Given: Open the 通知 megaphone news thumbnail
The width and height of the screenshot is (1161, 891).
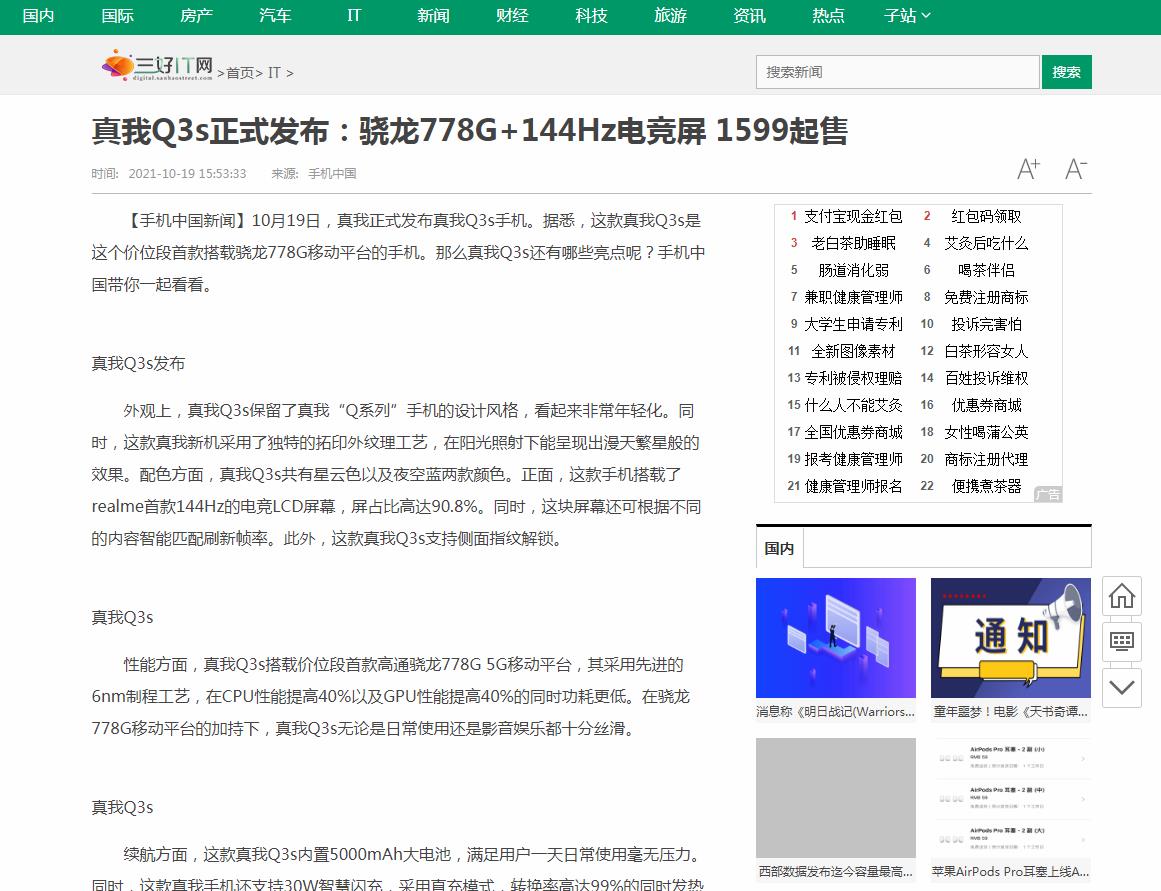Looking at the screenshot, I should click(1011, 638).
